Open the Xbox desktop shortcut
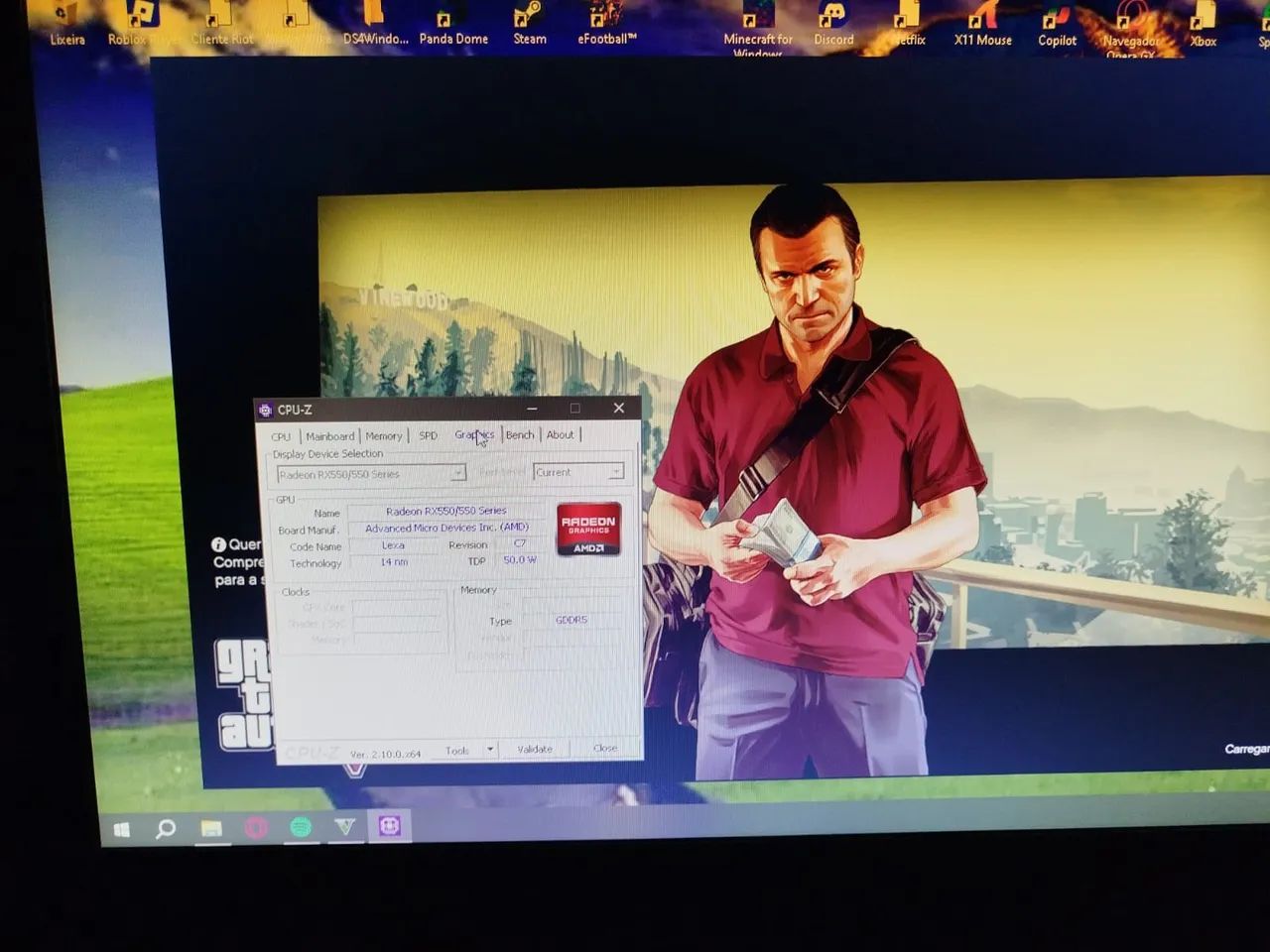Image resolution: width=1270 pixels, height=952 pixels. [1204, 24]
